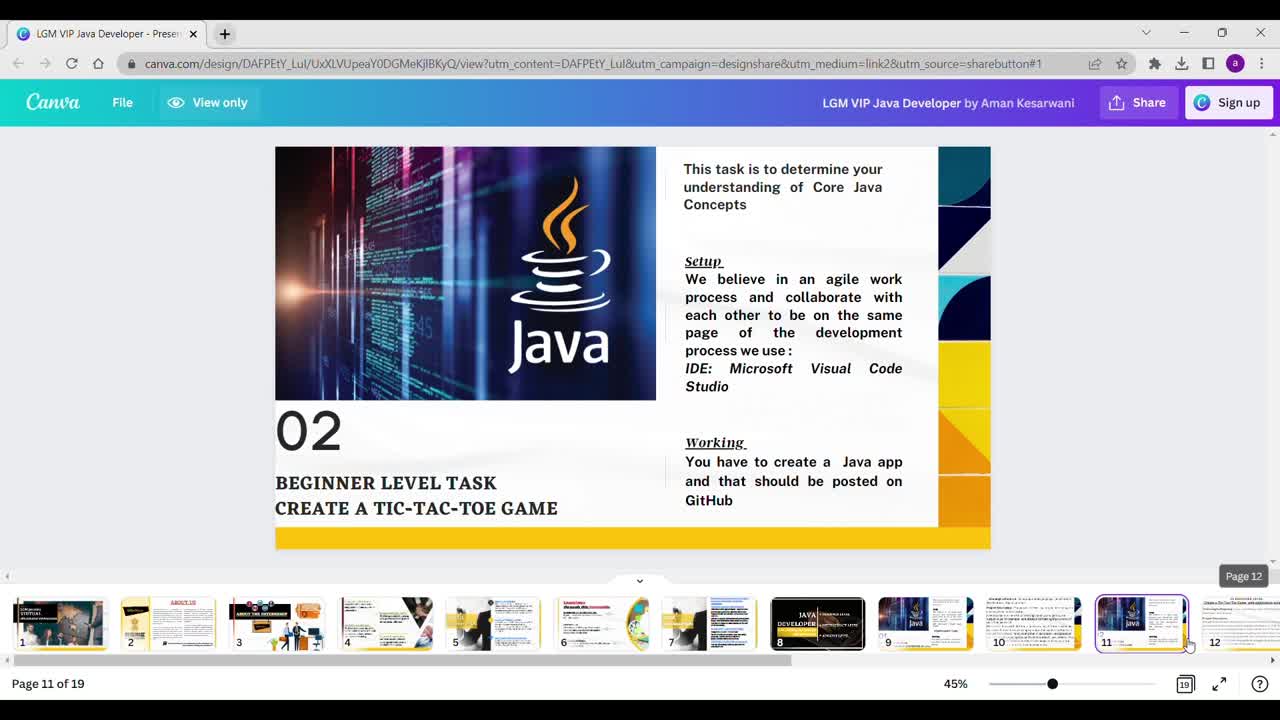
Task: Select page 2 thumbnail
Action: coord(168,623)
